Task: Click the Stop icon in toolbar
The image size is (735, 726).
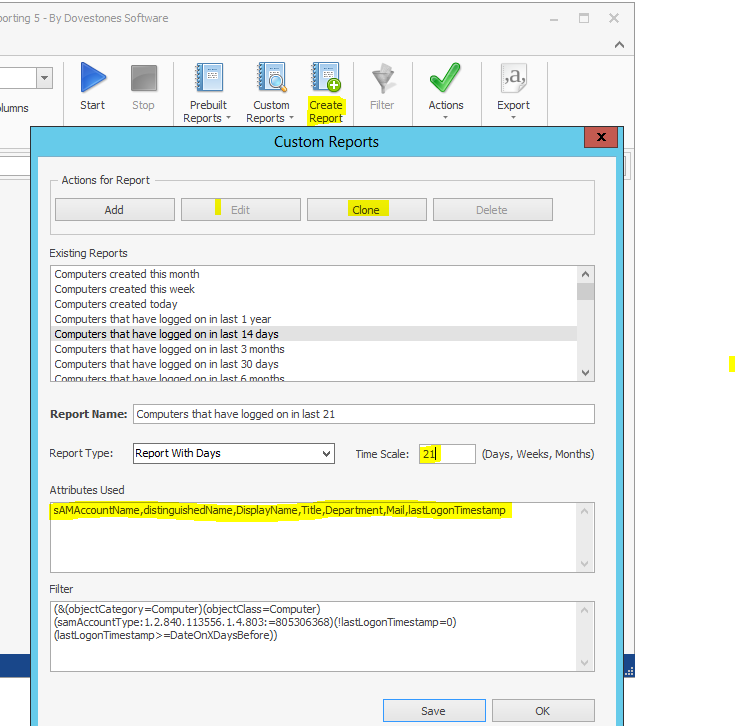Action: coord(143,78)
